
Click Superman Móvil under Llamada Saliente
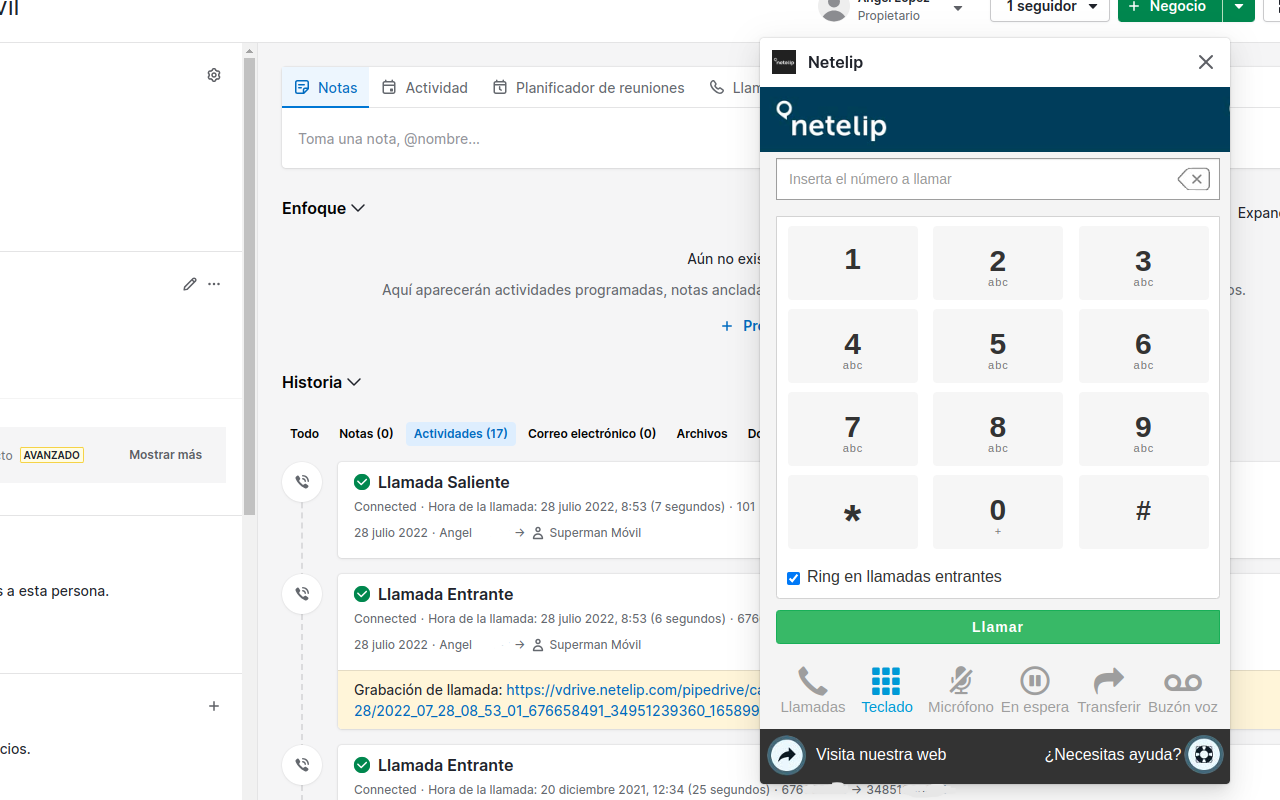[595, 533]
